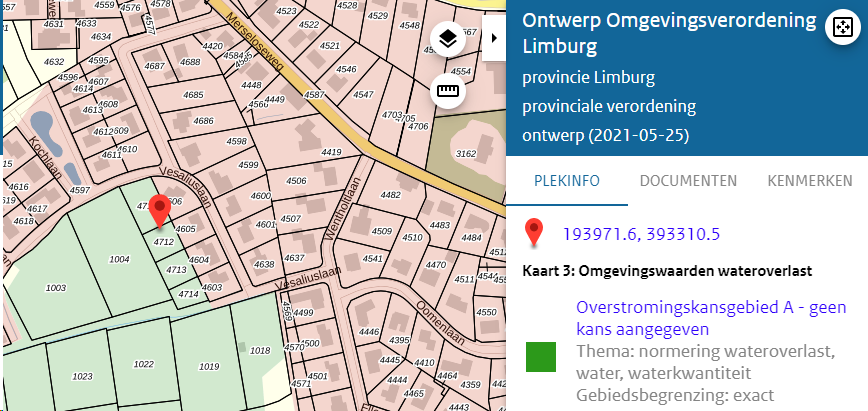Click the title Ontwerp Omgevingsverordening Limburg
The image size is (868, 411).
click(669, 33)
